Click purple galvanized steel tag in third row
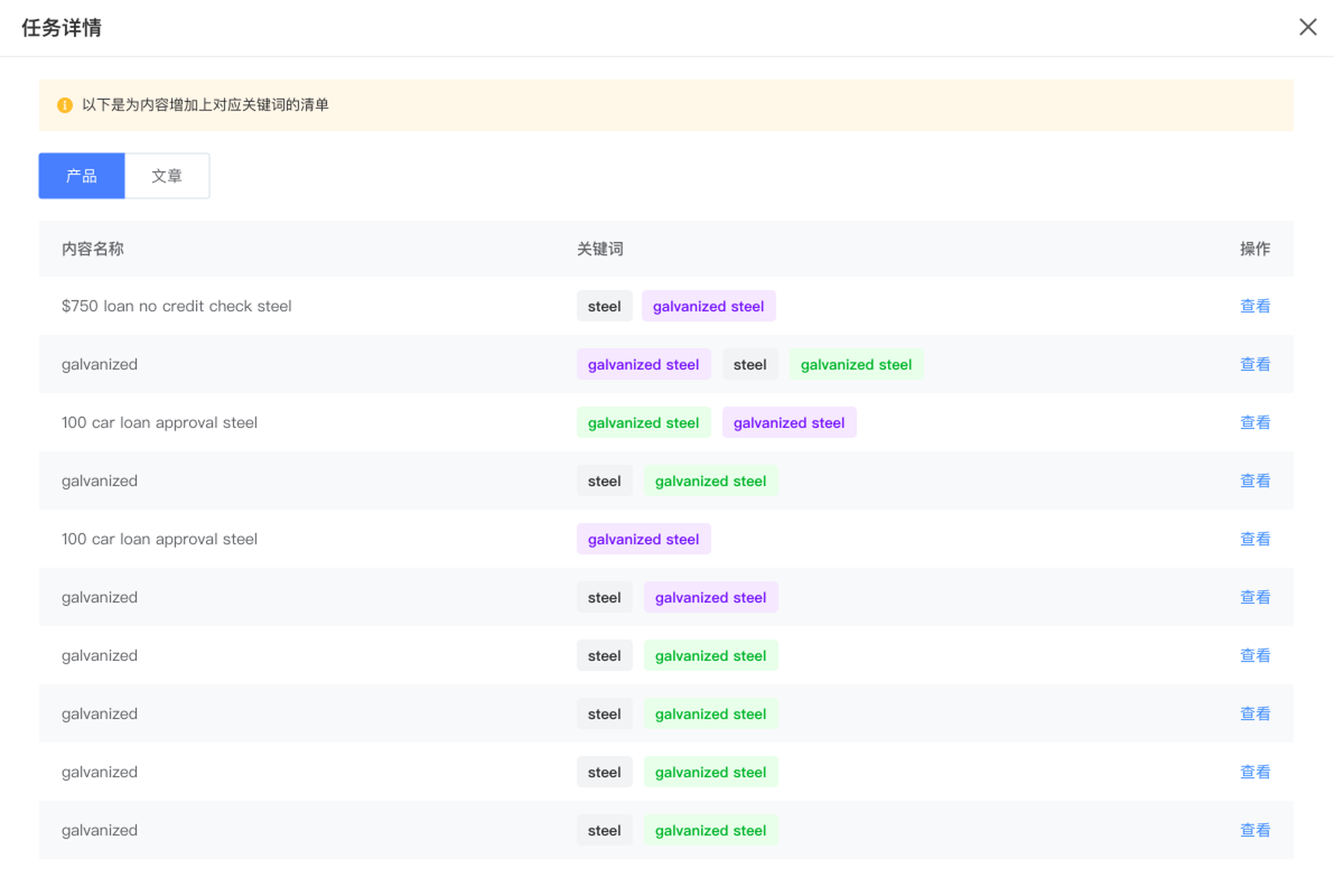 (x=789, y=422)
